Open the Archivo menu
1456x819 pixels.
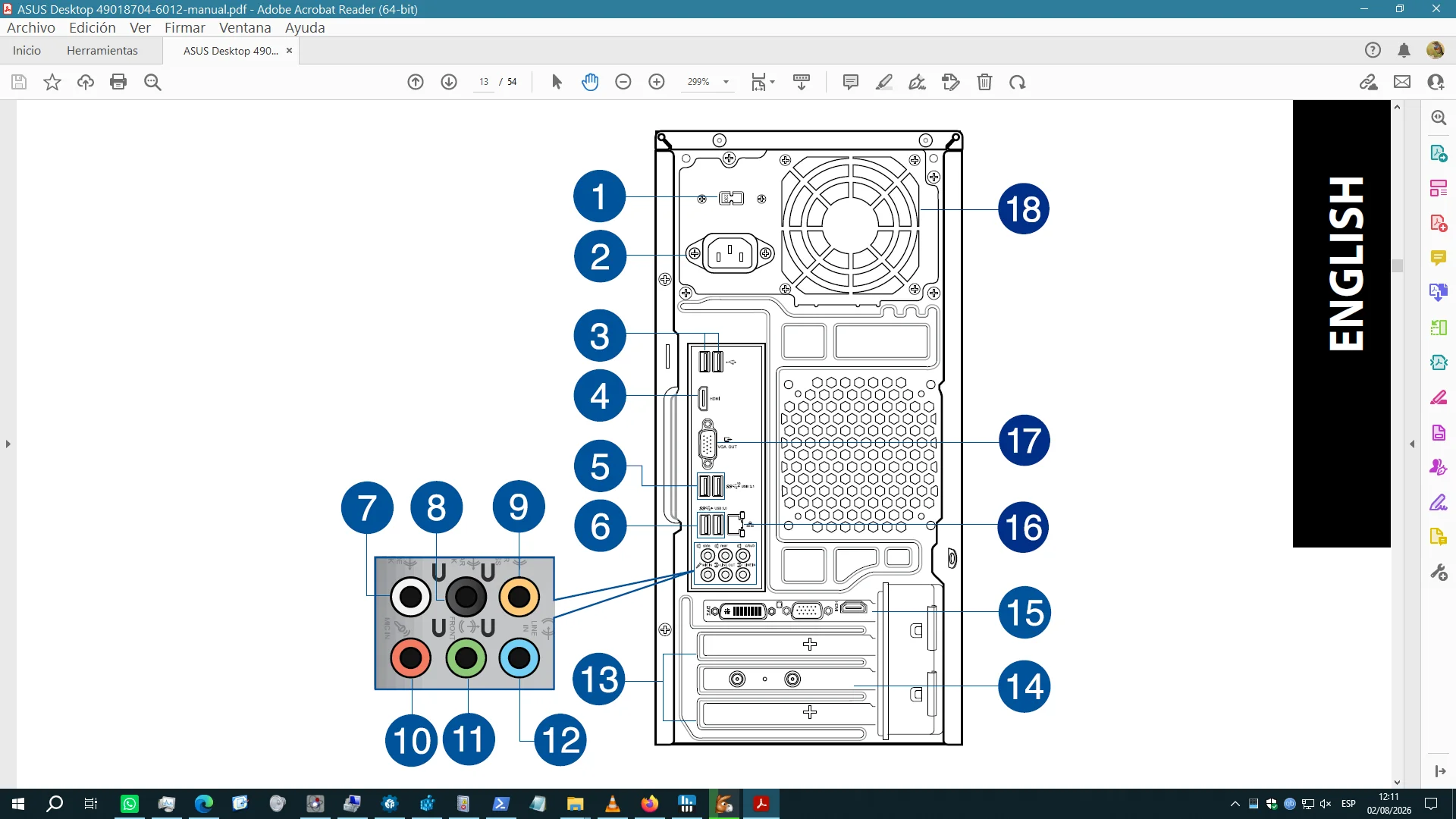pyautogui.click(x=31, y=27)
